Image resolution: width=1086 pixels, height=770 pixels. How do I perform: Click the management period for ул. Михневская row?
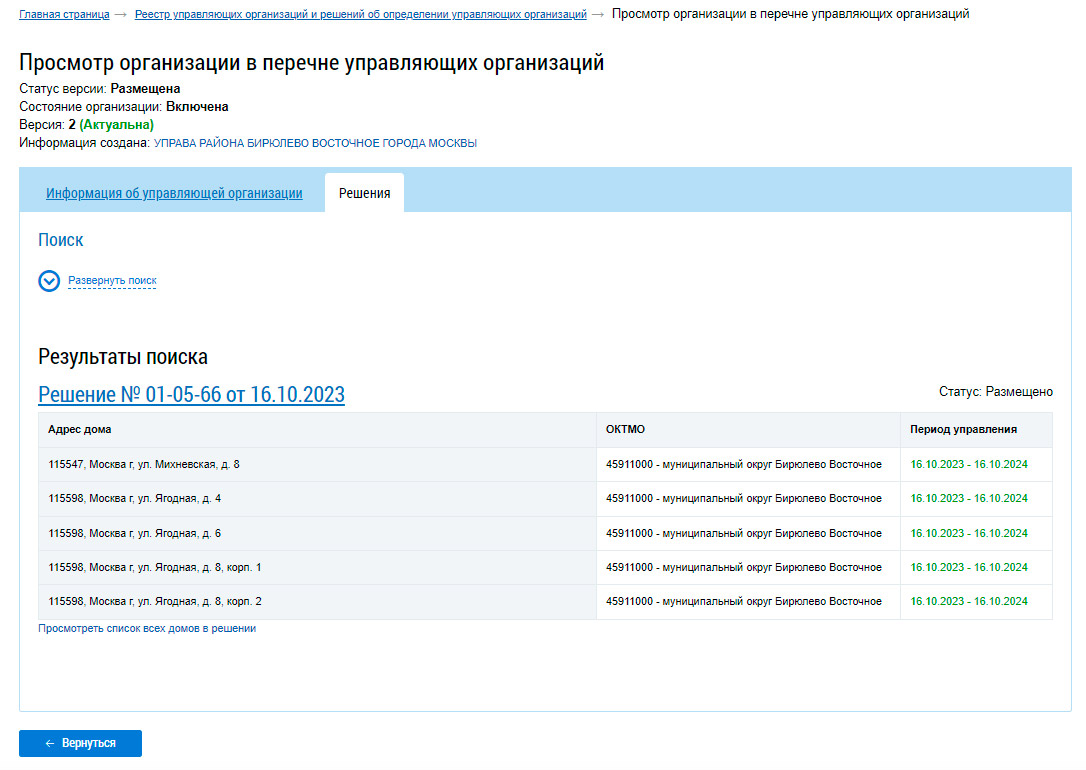pos(968,465)
